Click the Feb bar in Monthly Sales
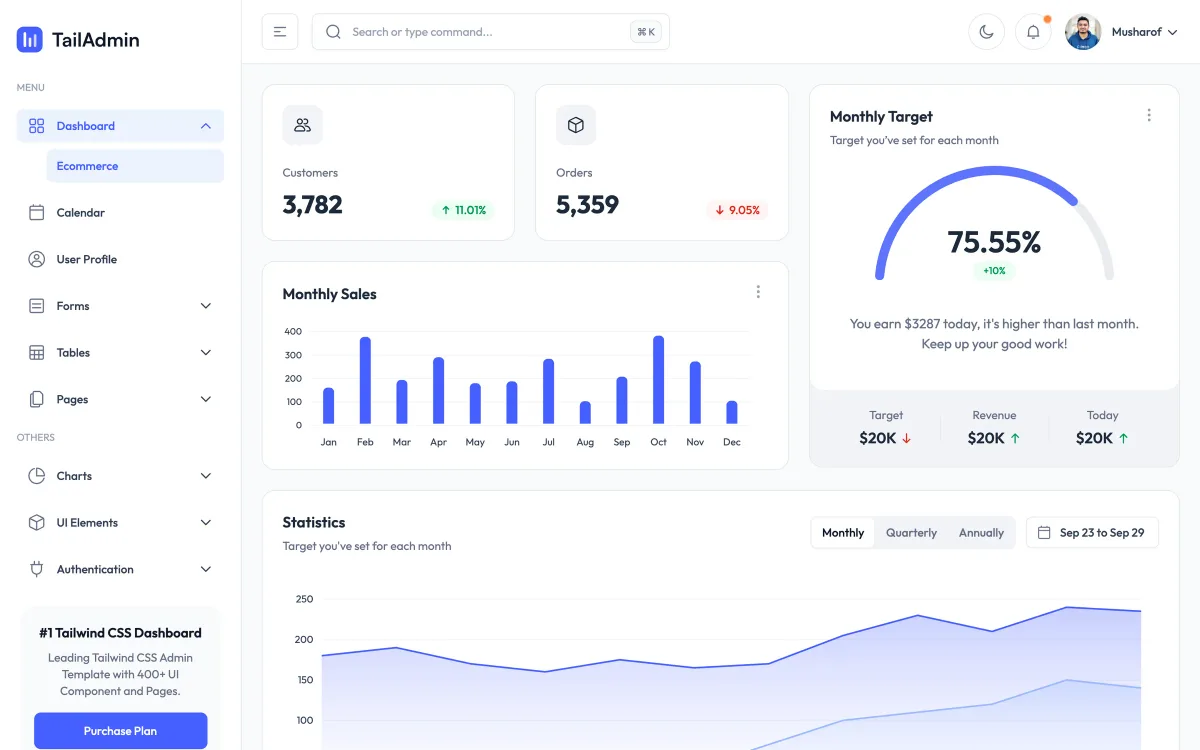The width and height of the screenshot is (1200, 750). pyautogui.click(x=365, y=380)
